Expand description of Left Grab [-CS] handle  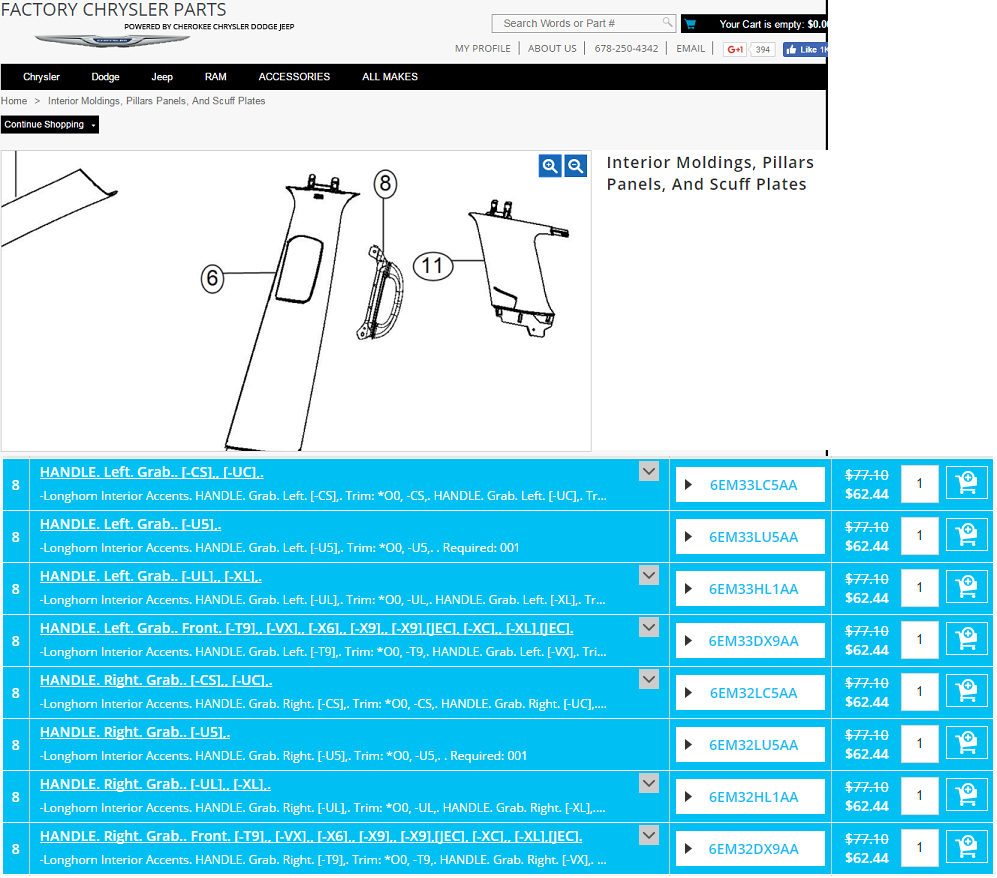[x=649, y=472]
